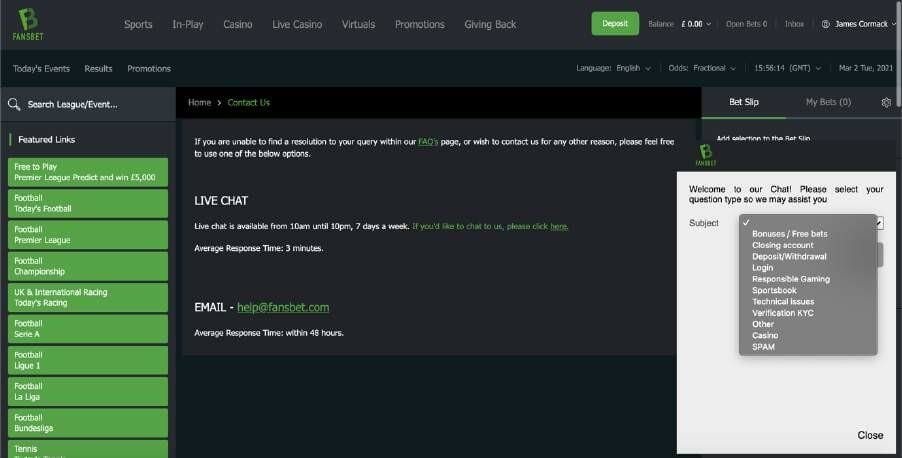
Task: Open Promotions in the secondary bar
Action: point(149,68)
